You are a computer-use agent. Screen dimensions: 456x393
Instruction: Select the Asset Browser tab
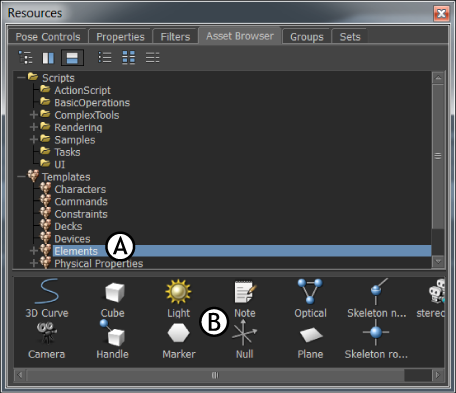coord(240,36)
